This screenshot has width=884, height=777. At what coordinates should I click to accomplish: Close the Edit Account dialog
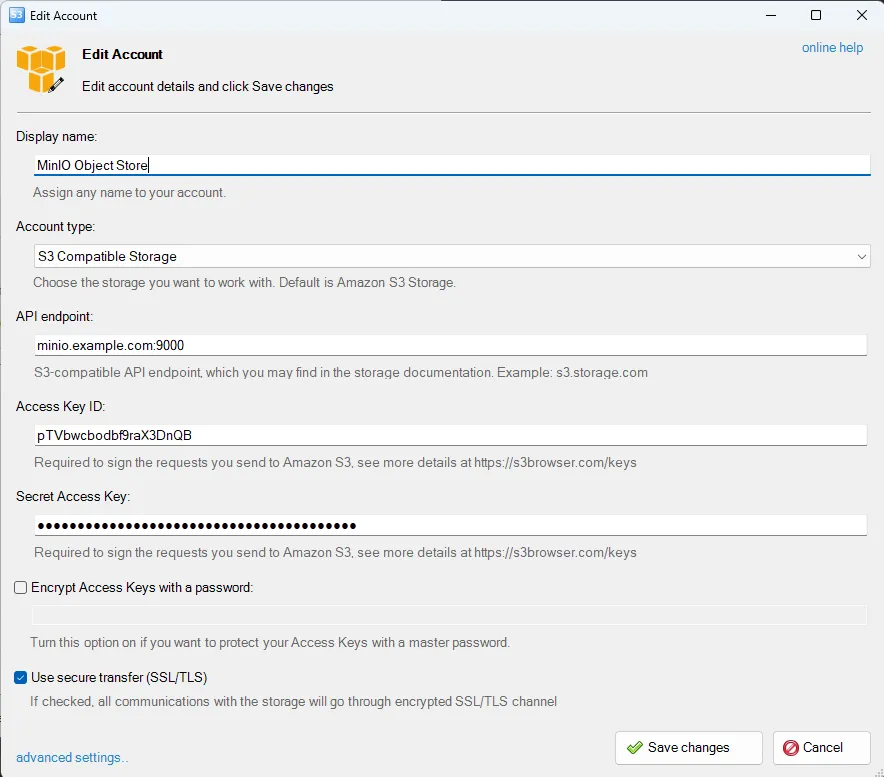point(861,15)
